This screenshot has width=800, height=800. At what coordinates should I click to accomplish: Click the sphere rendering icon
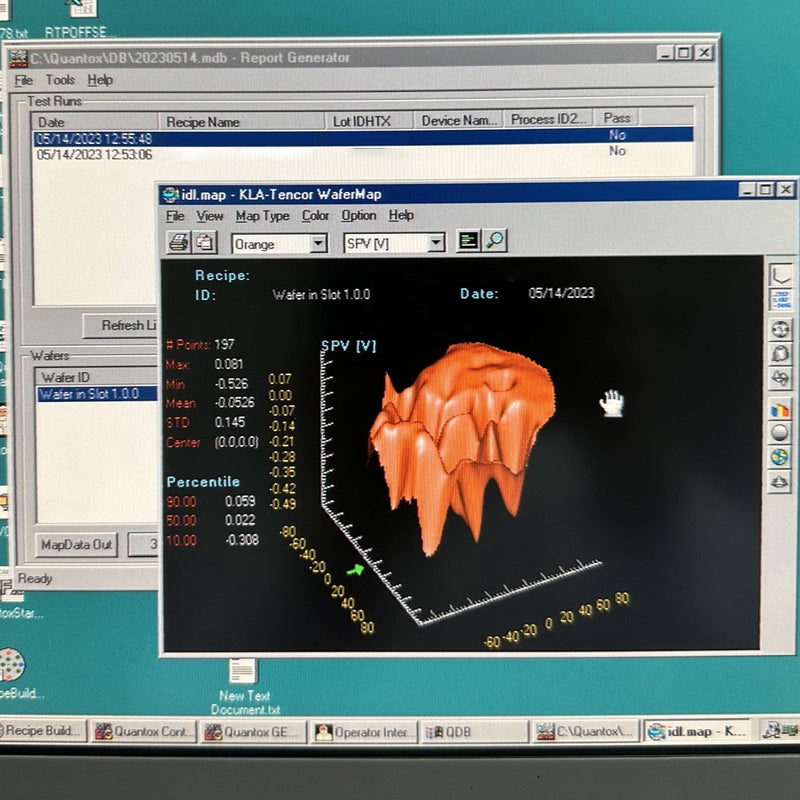tap(779, 434)
